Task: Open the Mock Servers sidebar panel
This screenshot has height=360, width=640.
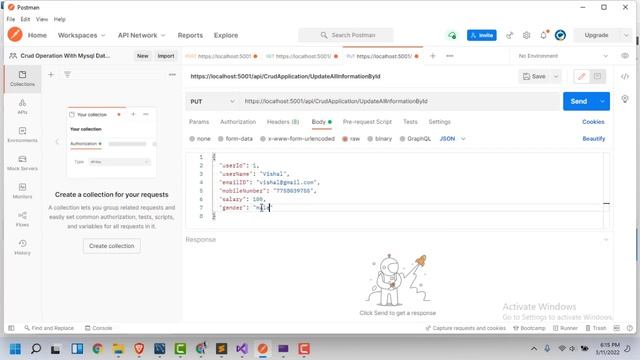Action: [22, 162]
